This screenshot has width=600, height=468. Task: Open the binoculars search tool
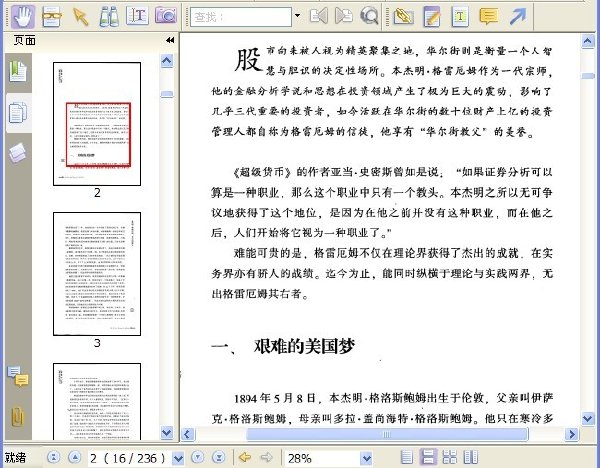point(109,17)
